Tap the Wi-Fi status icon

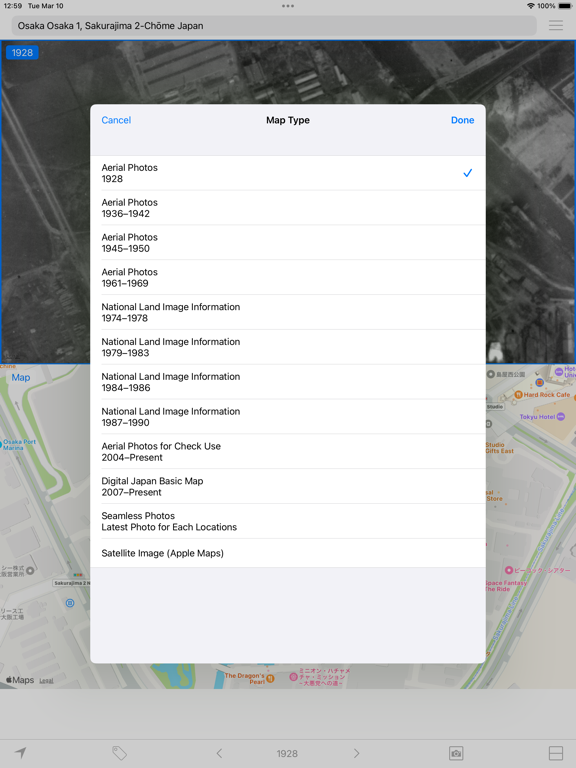[530, 6]
